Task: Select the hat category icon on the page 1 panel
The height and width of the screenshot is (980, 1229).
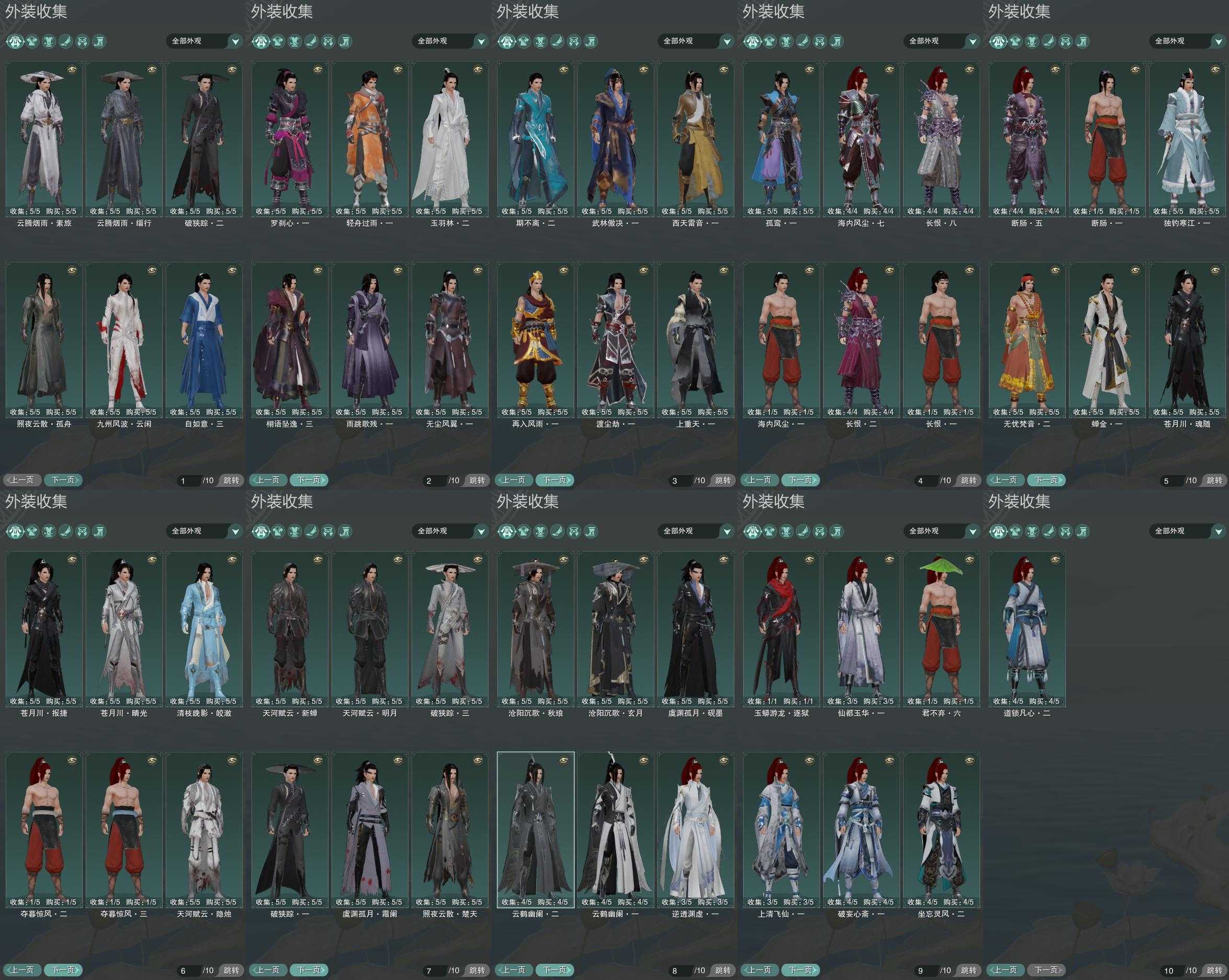Action: [65, 42]
